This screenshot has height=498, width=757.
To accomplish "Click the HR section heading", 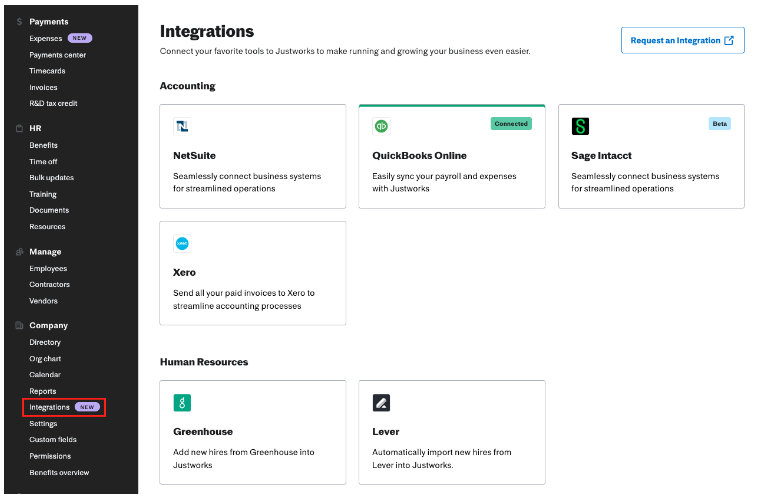I will (x=35, y=128).
